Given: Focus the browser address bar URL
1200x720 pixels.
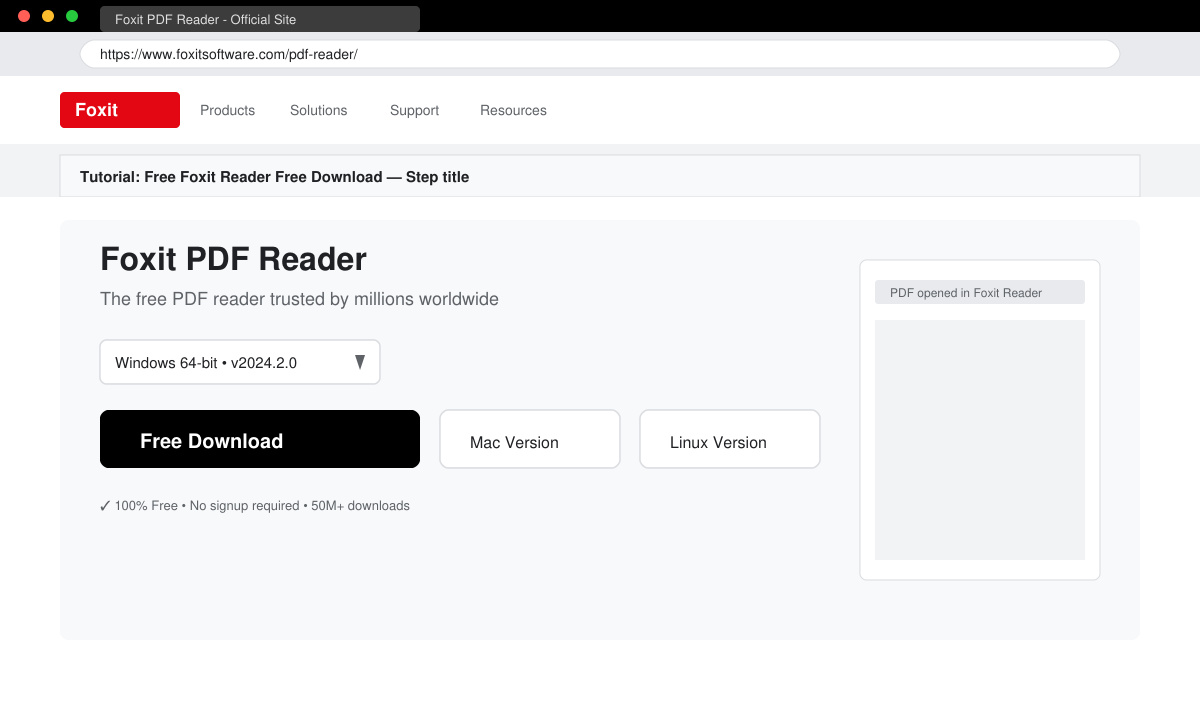Looking at the screenshot, I should 600,54.
